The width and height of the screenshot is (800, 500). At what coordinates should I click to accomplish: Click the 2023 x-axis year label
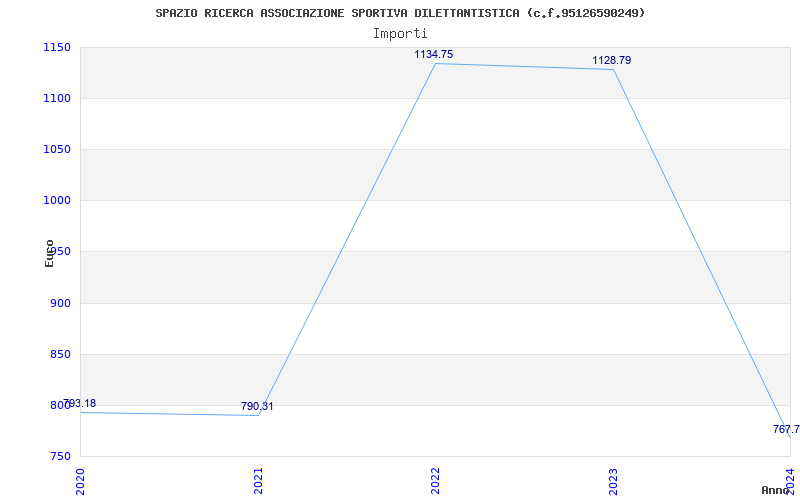pyautogui.click(x=613, y=481)
